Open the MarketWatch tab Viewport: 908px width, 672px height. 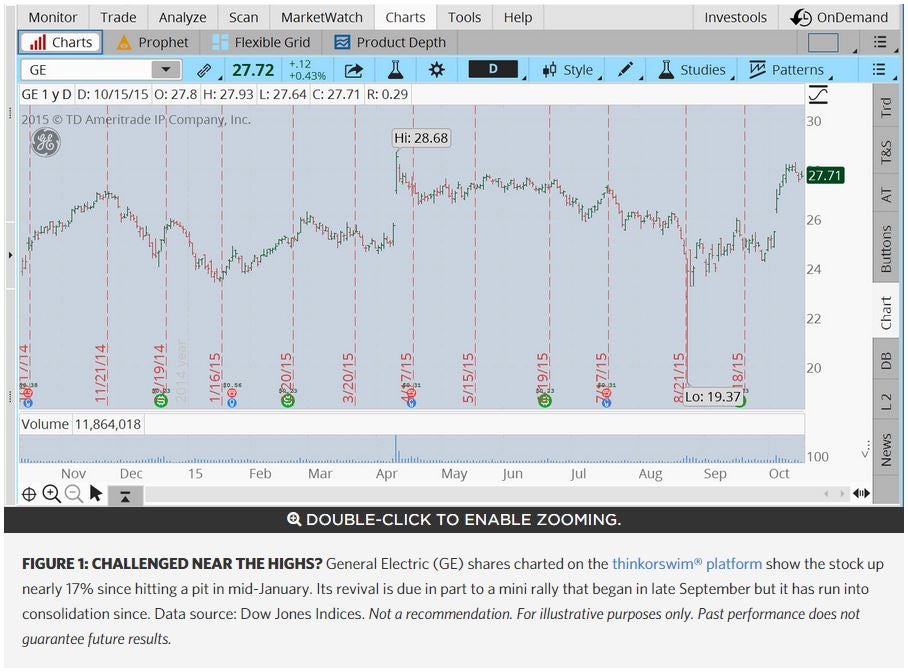[x=321, y=17]
